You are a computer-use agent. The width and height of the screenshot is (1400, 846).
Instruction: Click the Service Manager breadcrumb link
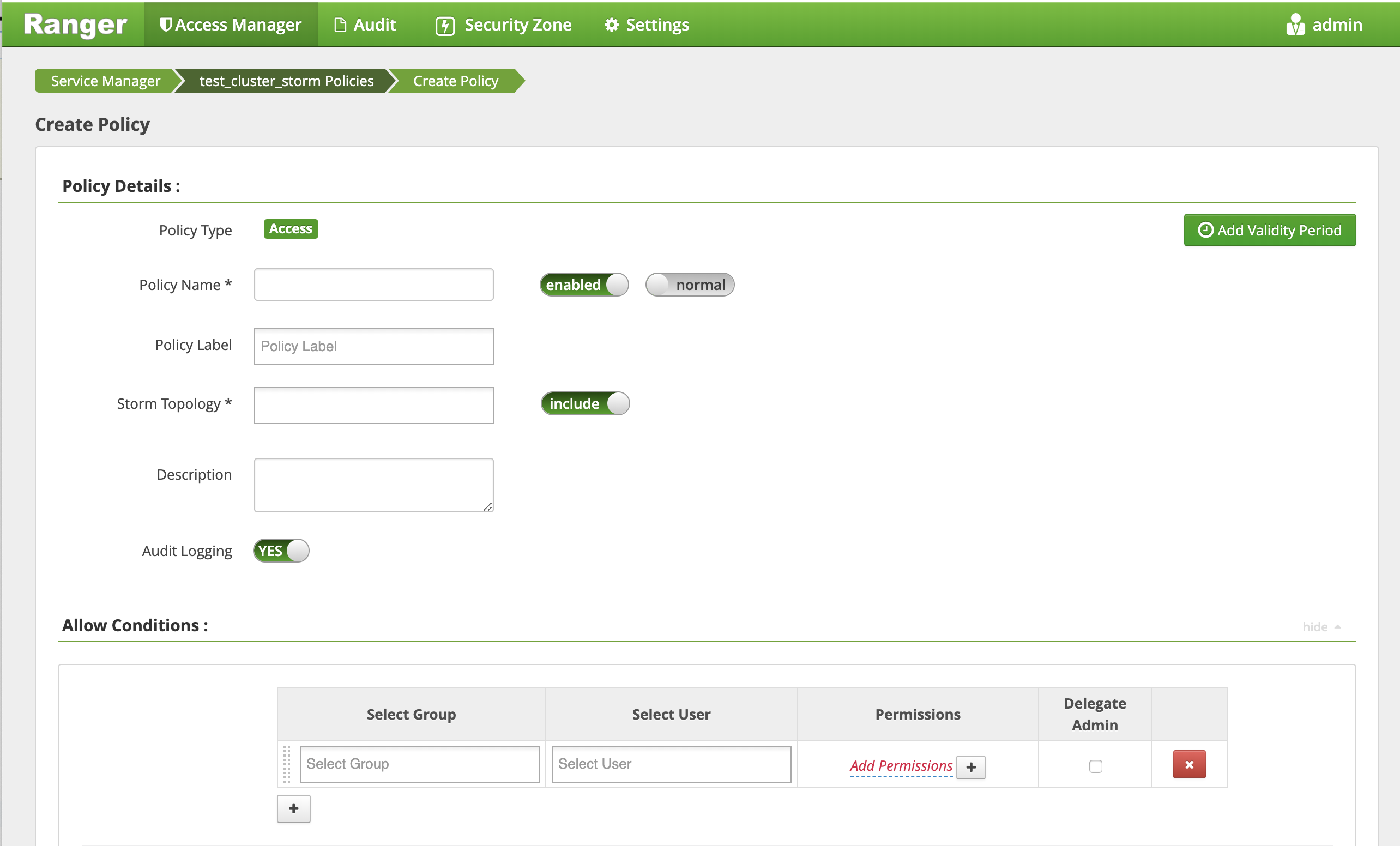(107, 82)
